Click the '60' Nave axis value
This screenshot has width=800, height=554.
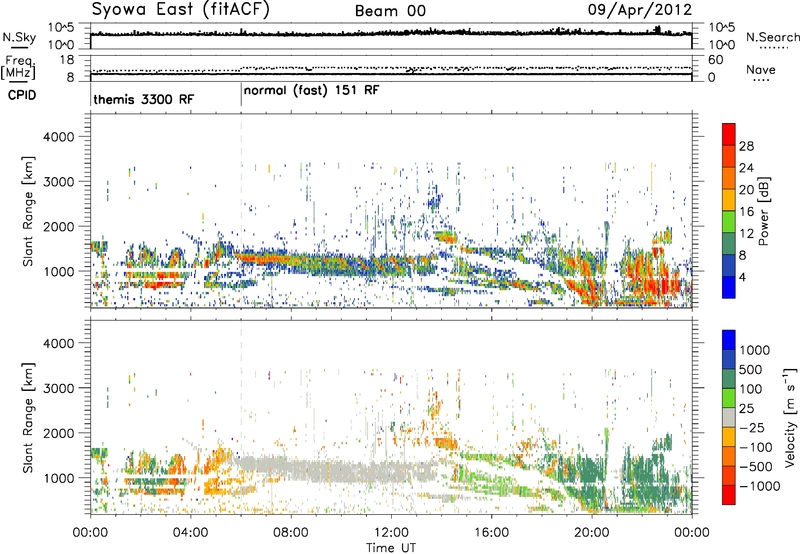coord(715,60)
